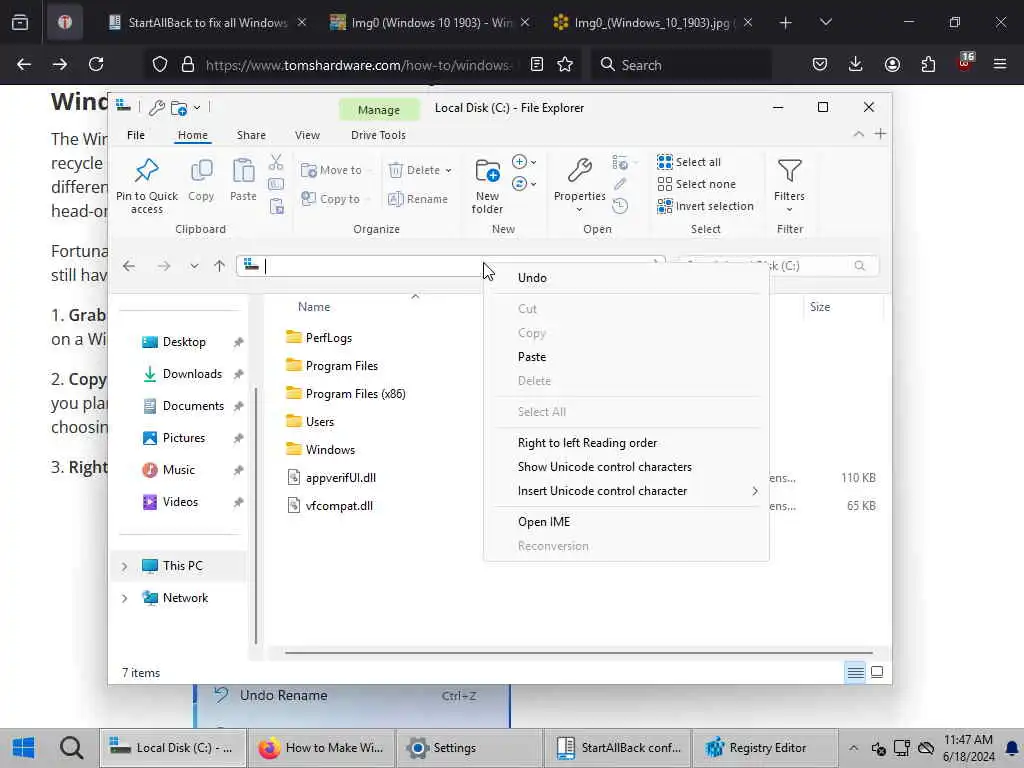Image resolution: width=1024 pixels, height=768 pixels.
Task: Open Settings from taskbar
Action: tap(468, 748)
